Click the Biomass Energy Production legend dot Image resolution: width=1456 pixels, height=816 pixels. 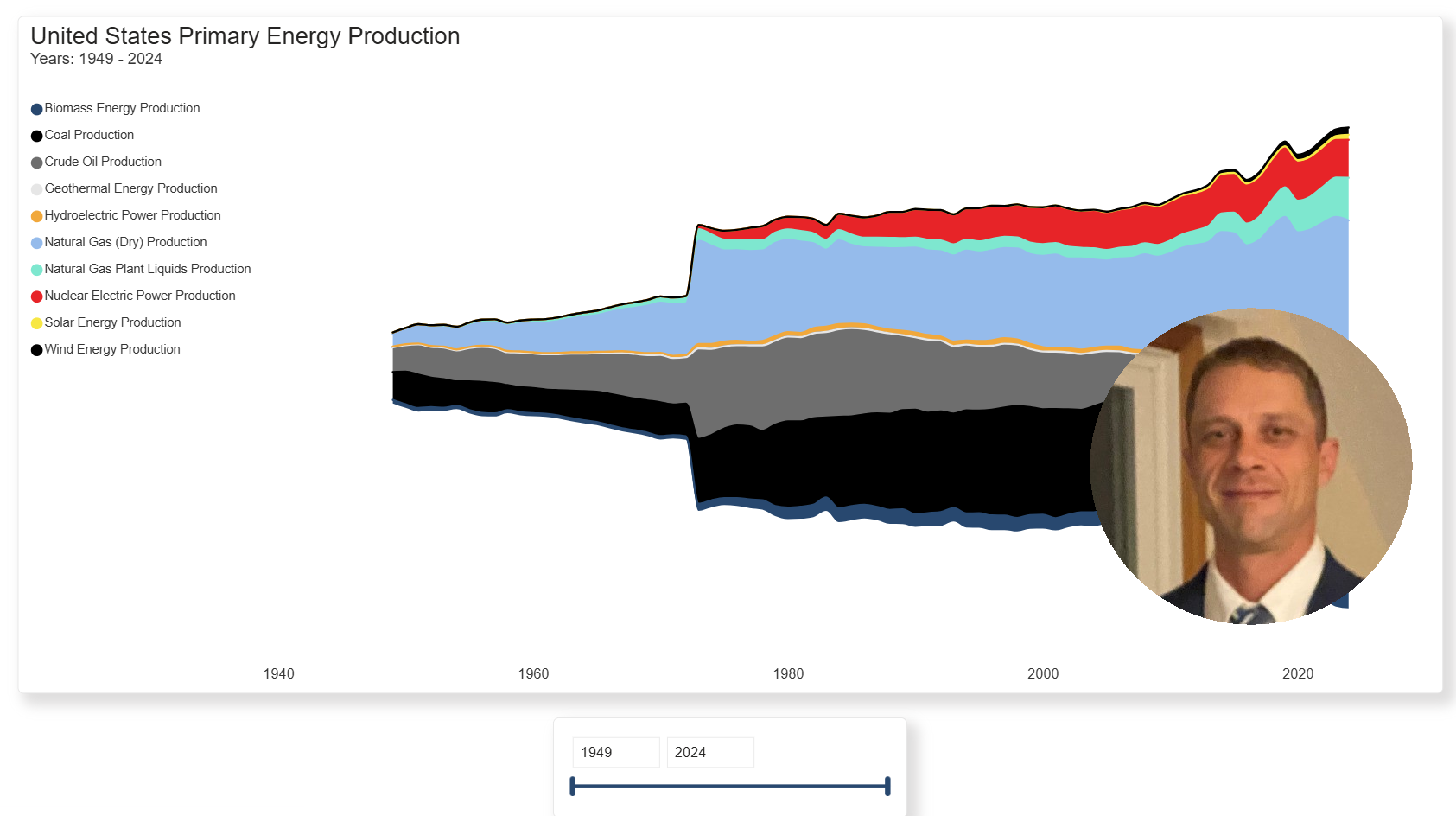(36, 109)
